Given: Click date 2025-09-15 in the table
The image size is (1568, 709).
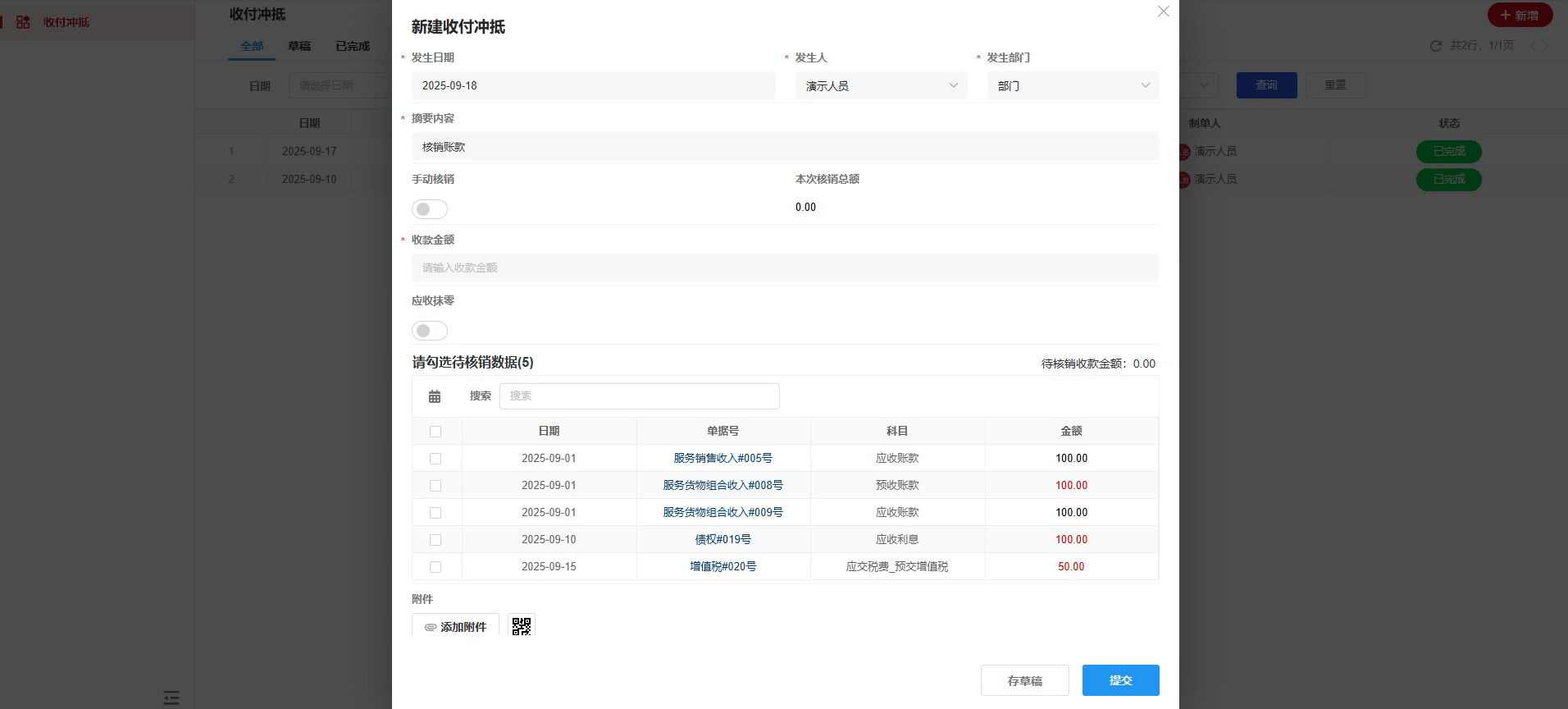Looking at the screenshot, I should pos(549,566).
